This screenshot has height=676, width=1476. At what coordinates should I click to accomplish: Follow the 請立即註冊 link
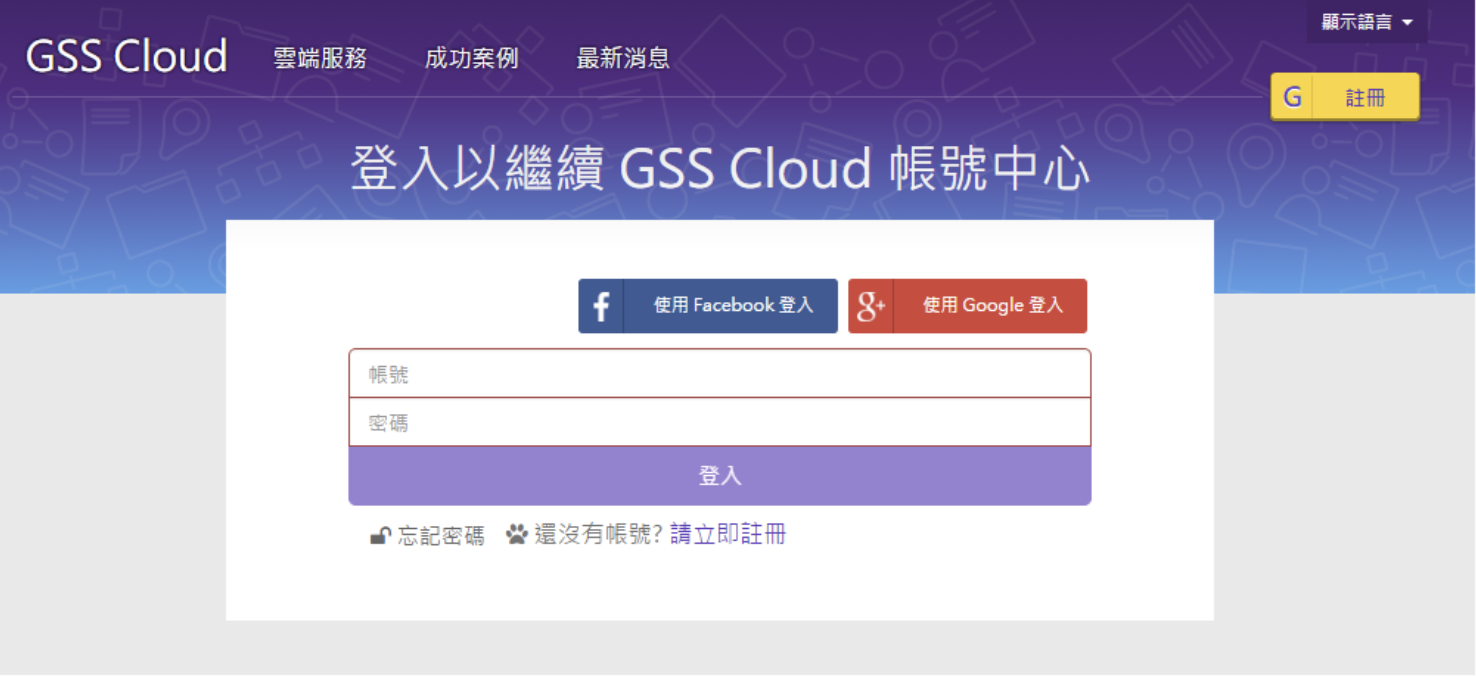(728, 534)
